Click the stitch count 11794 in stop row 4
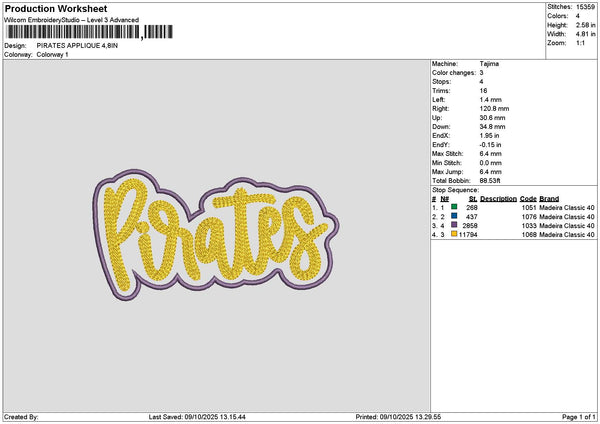The image size is (600, 424). pyautogui.click(x=468, y=235)
